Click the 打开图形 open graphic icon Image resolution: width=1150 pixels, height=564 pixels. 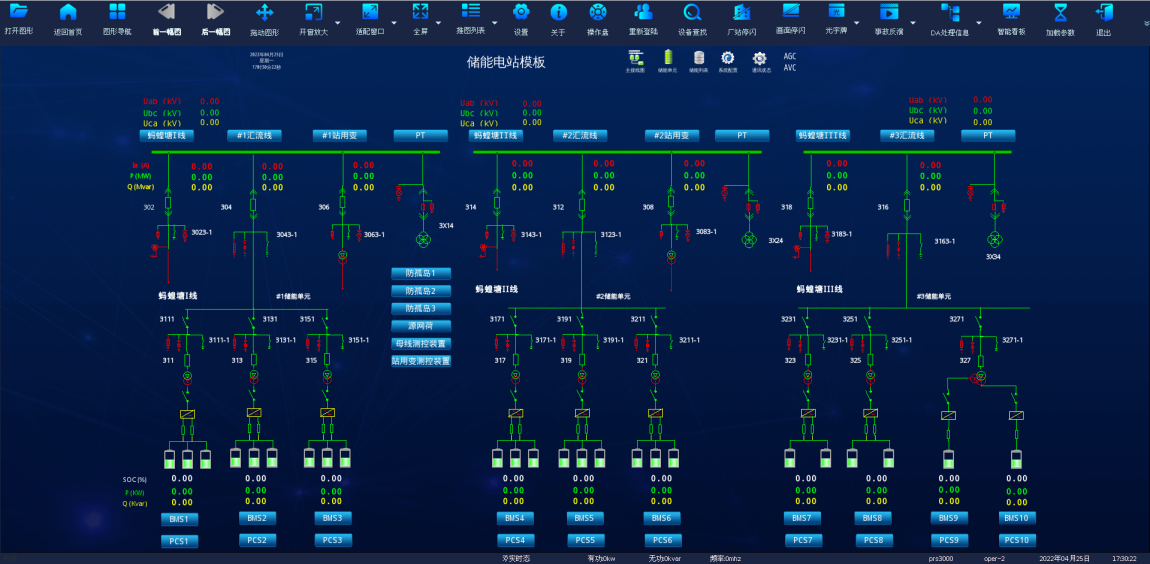tap(18, 13)
